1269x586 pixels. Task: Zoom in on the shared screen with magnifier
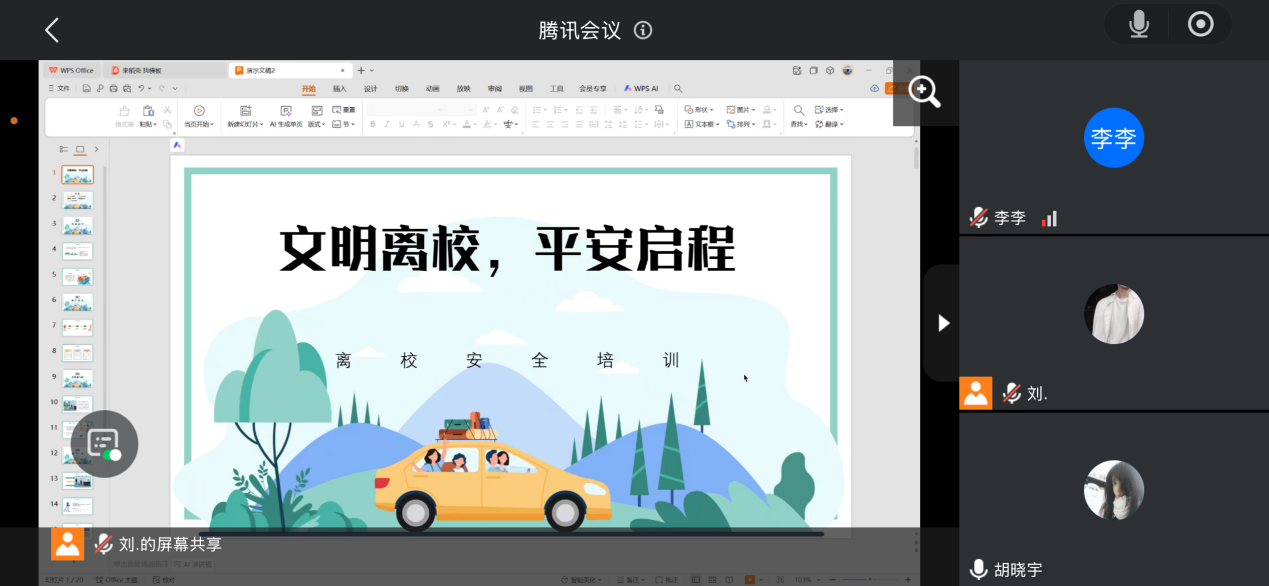(924, 91)
